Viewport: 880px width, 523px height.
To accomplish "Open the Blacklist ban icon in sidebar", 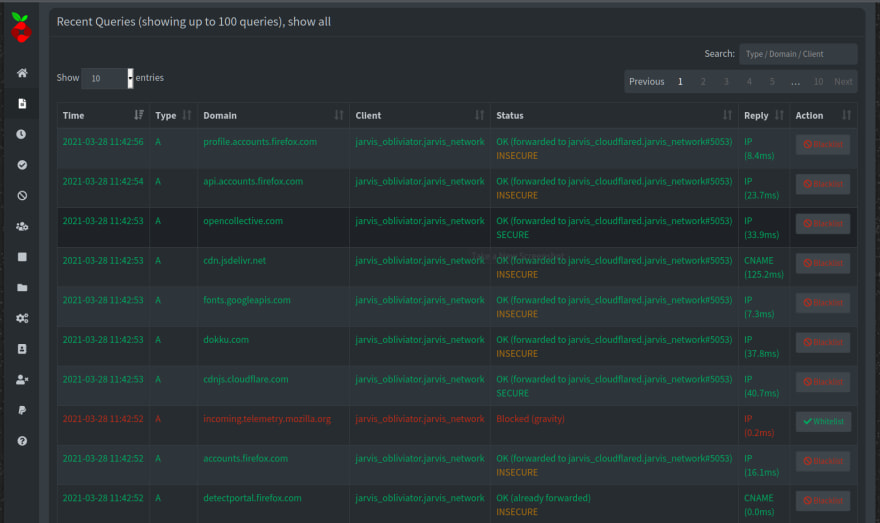I will (x=22, y=196).
